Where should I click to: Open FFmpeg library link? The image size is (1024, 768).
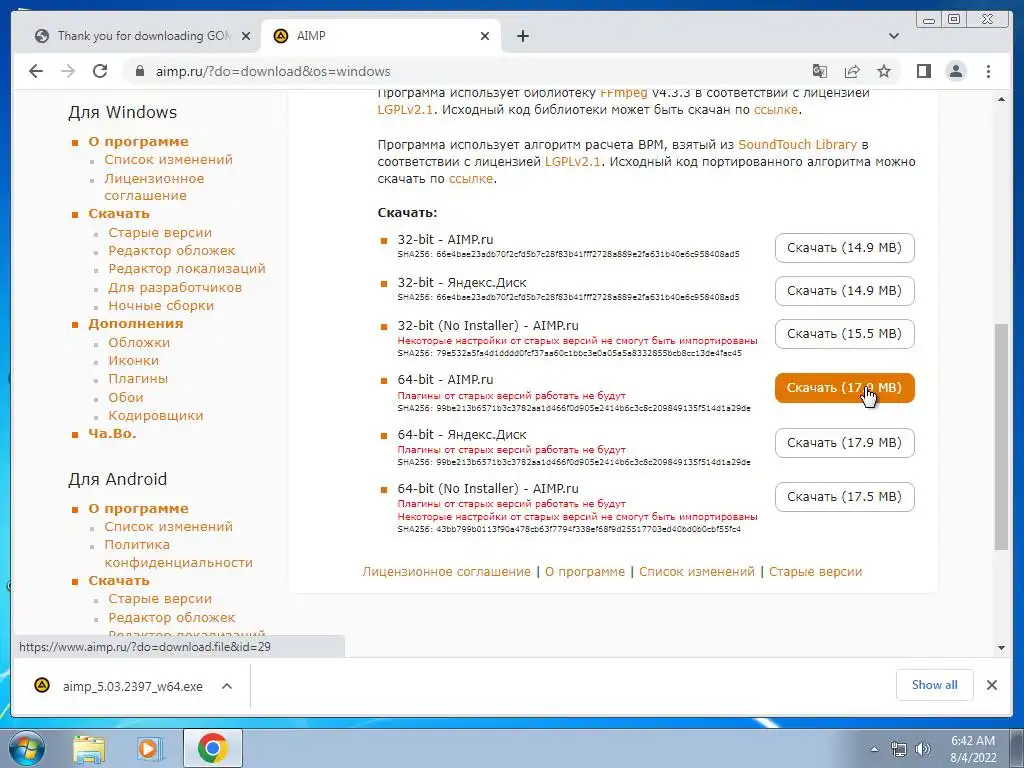[624, 93]
